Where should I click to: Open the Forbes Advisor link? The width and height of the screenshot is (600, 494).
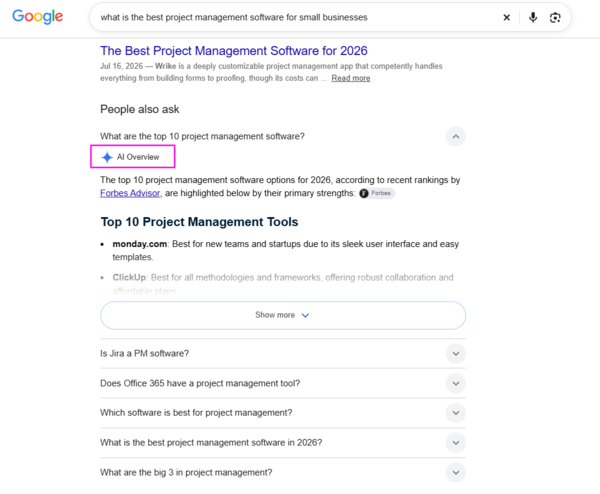click(130, 193)
